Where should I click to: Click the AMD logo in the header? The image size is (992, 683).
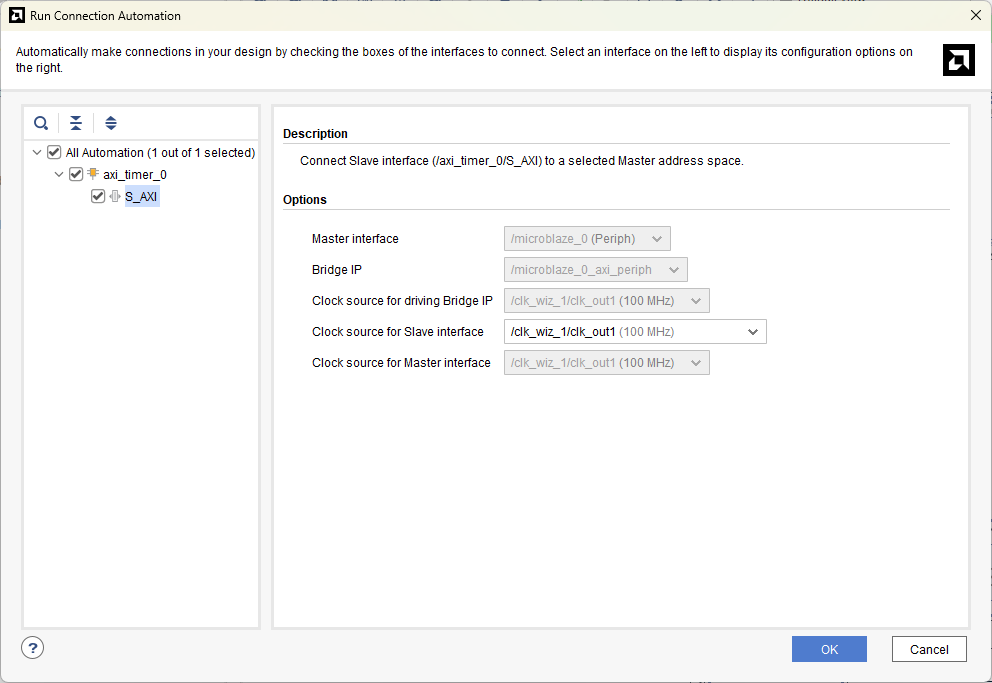pos(958,60)
